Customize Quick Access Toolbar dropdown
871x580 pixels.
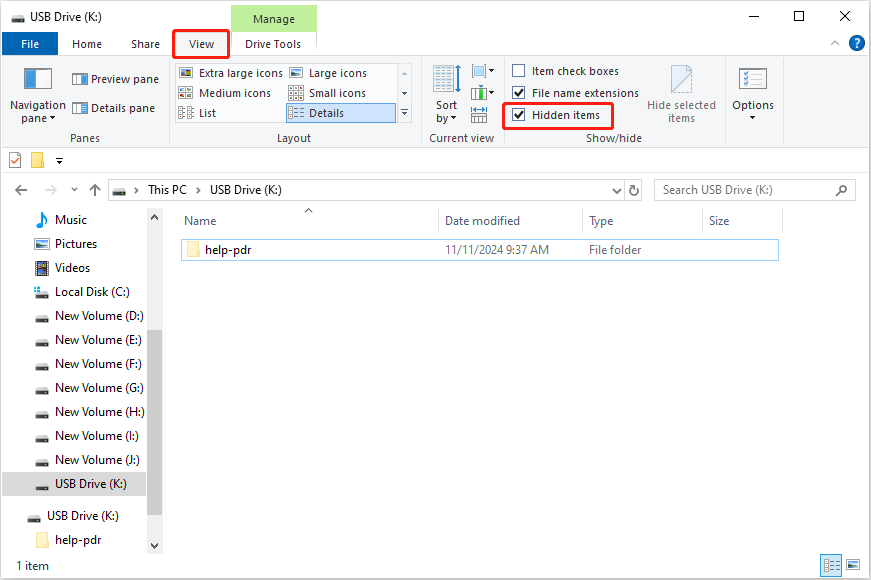tap(59, 161)
